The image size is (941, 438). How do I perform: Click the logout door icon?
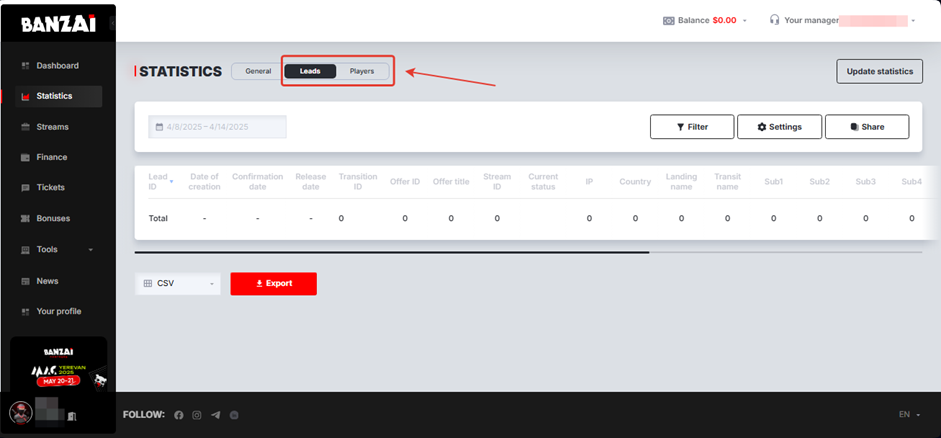pos(71,416)
